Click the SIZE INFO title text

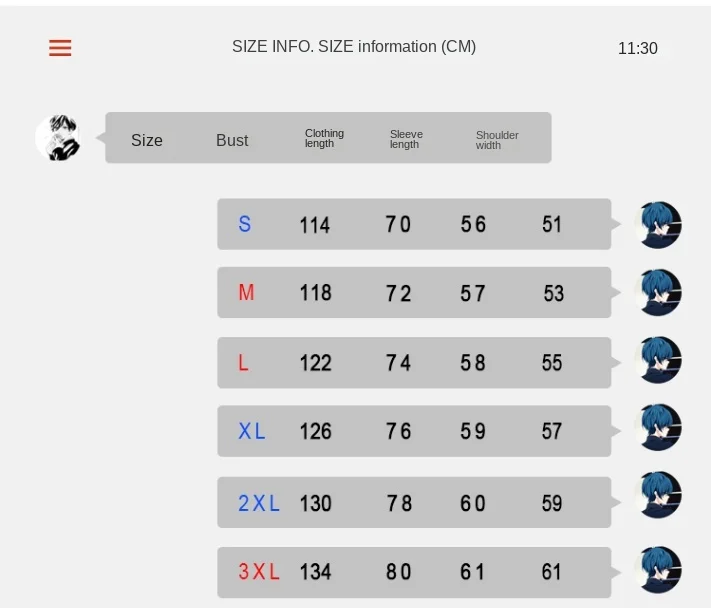tap(354, 47)
